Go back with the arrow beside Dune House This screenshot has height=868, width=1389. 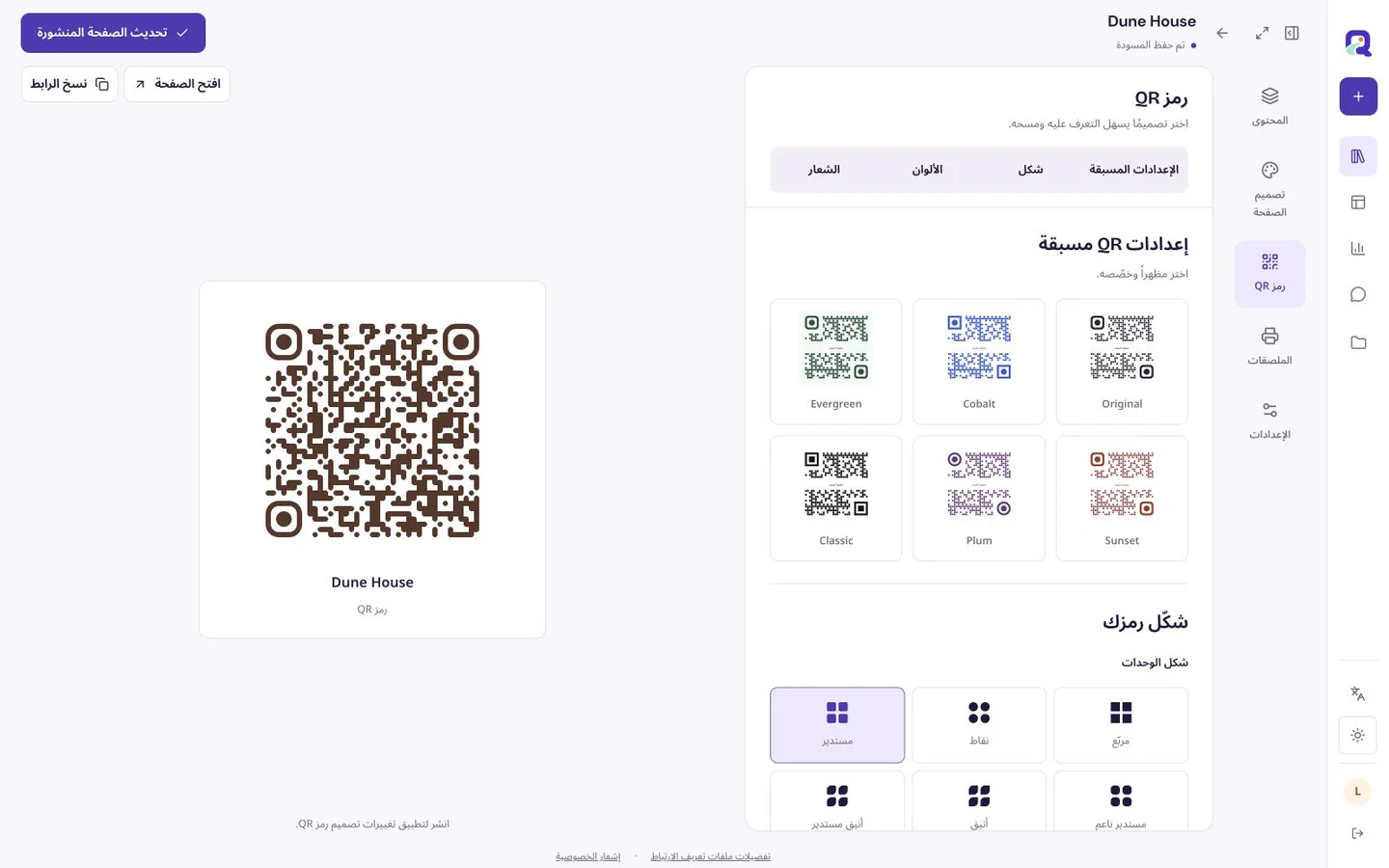[1222, 33]
